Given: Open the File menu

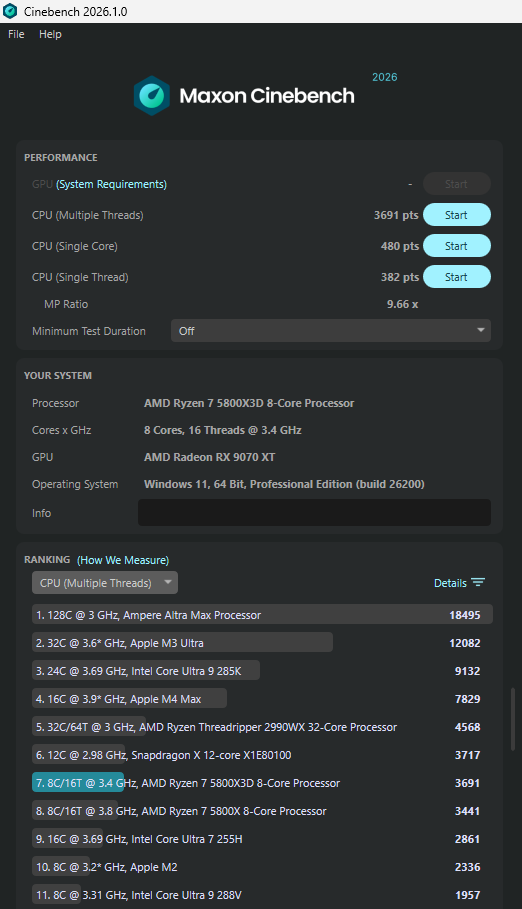Looking at the screenshot, I should [x=16, y=34].
